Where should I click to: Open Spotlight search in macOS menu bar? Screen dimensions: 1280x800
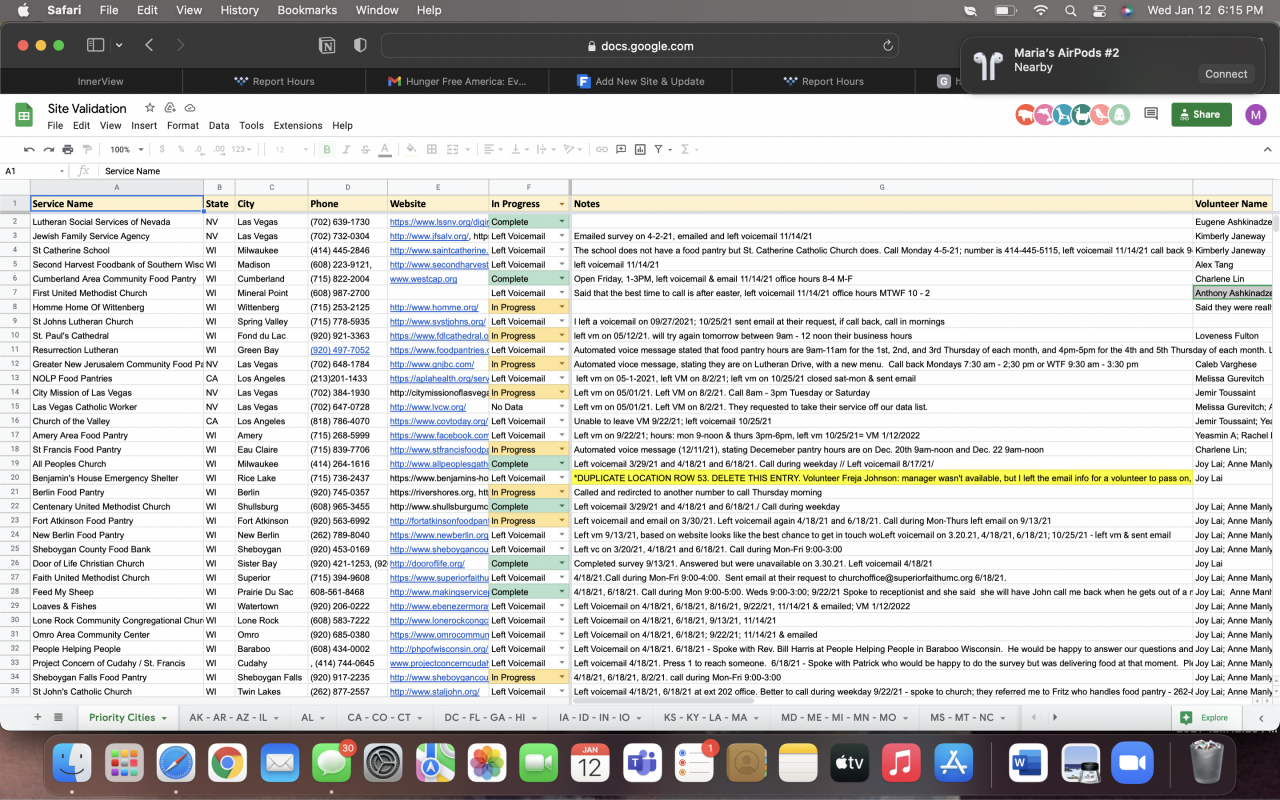[1071, 10]
